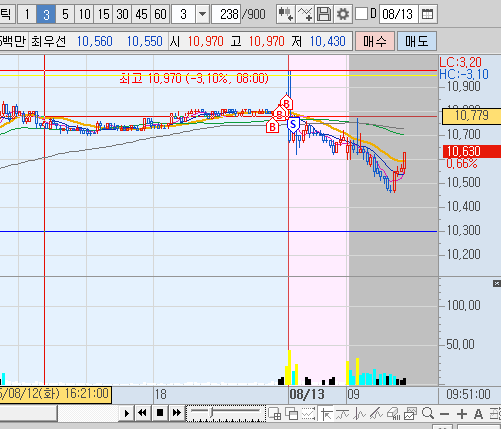Viewport: 501px width, 429px height.
Task: Click the zigzag wave line tool icon
Action: click(360, 414)
